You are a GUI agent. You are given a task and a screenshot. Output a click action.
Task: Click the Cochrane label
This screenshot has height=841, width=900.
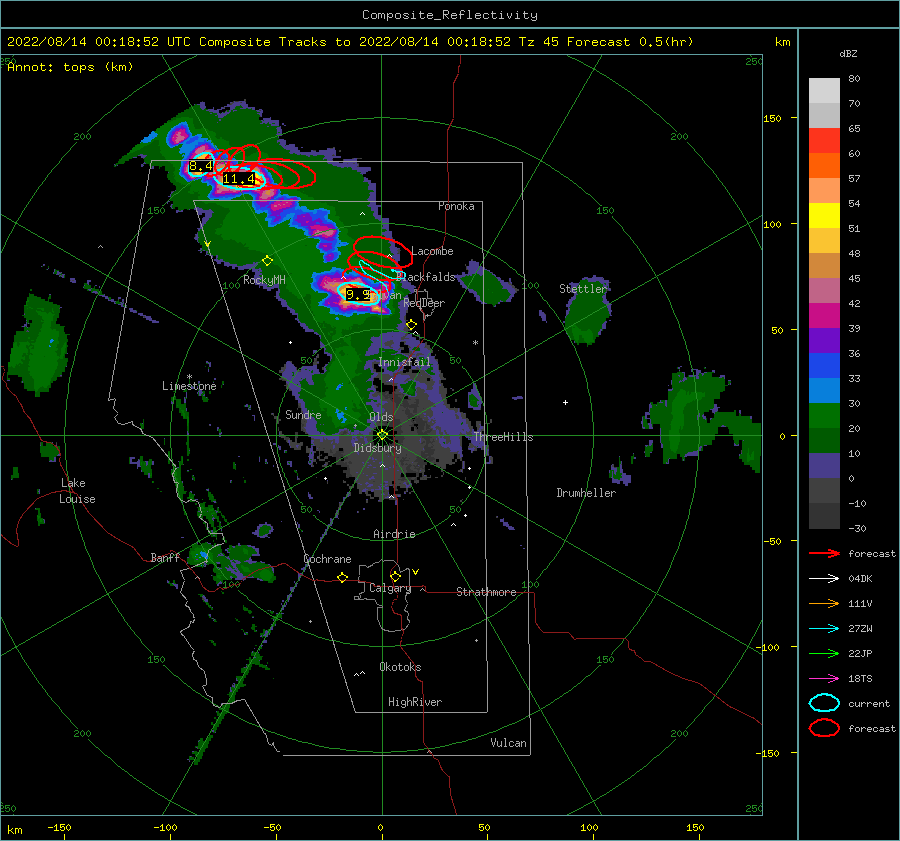pyautogui.click(x=327, y=559)
